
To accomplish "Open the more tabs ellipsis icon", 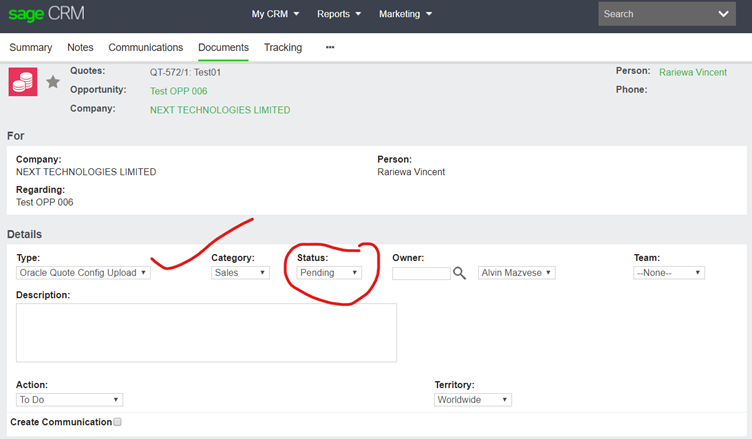I will [x=330, y=47].
